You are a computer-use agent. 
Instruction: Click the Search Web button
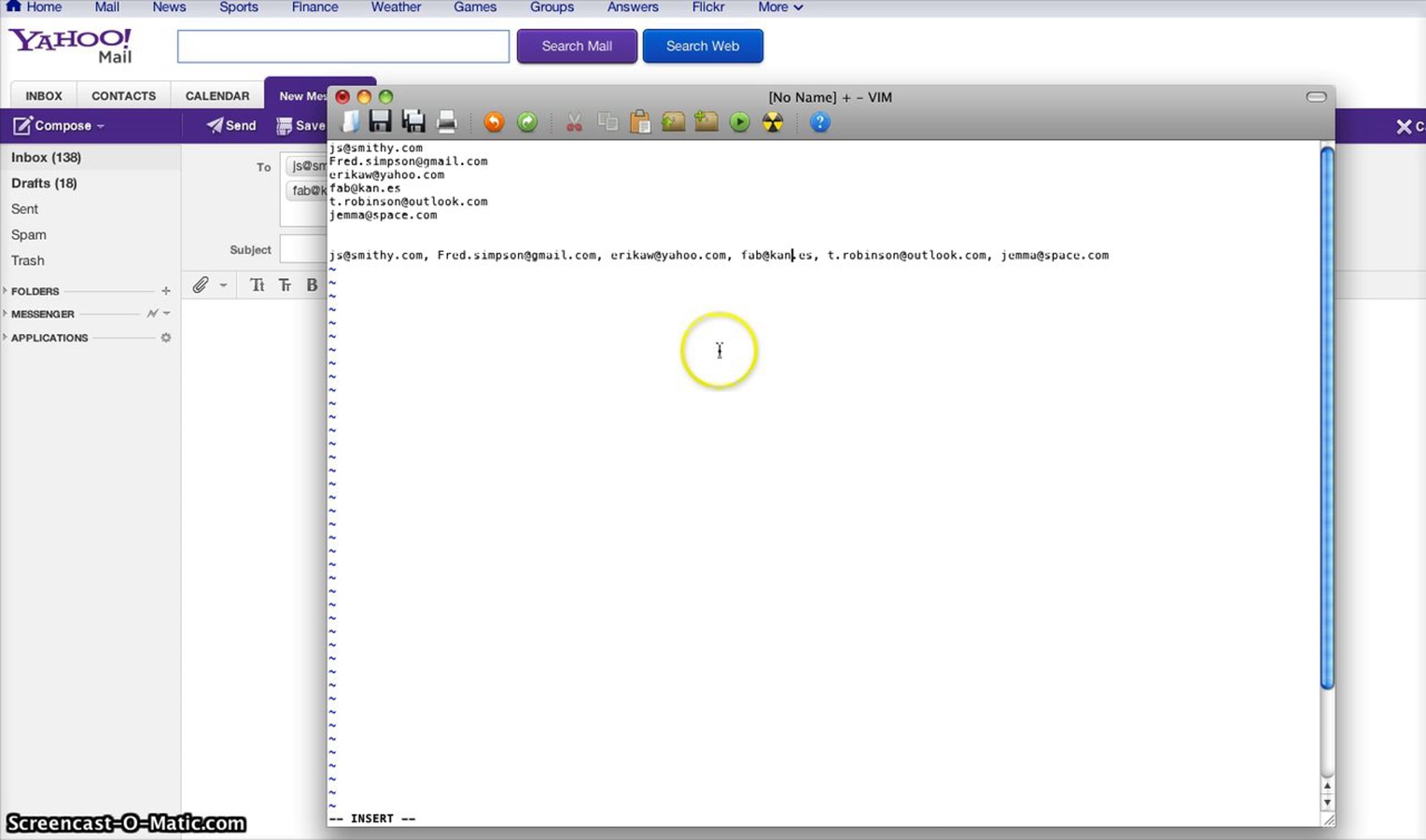pyautogui.click(x=703, y=46)
